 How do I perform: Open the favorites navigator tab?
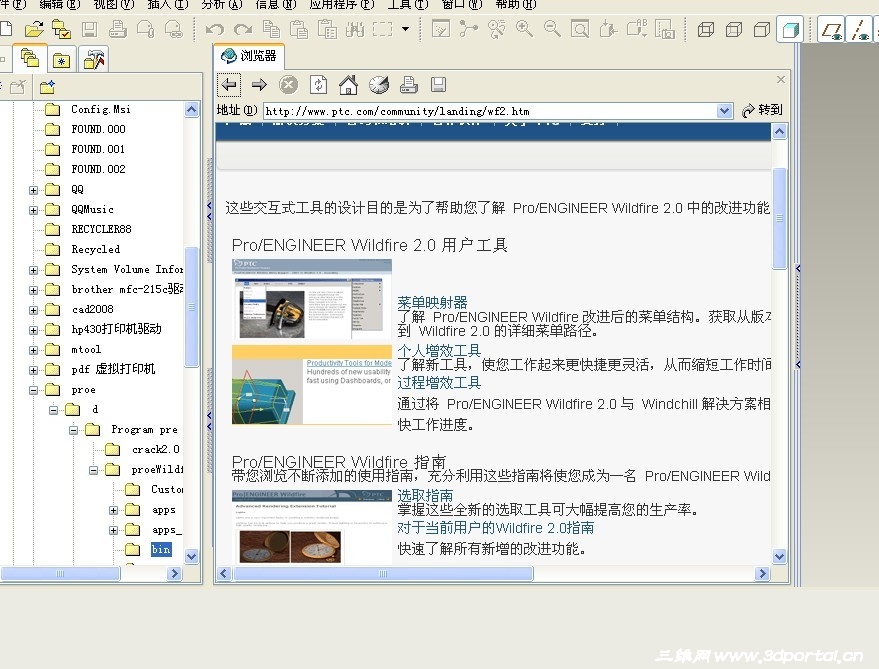tap(61, 59)
